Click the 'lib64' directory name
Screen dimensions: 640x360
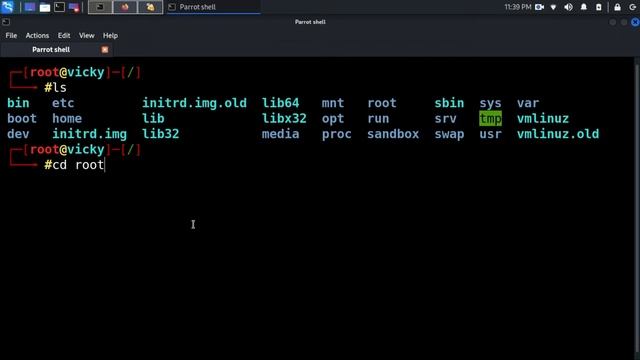tap(280, 103)
